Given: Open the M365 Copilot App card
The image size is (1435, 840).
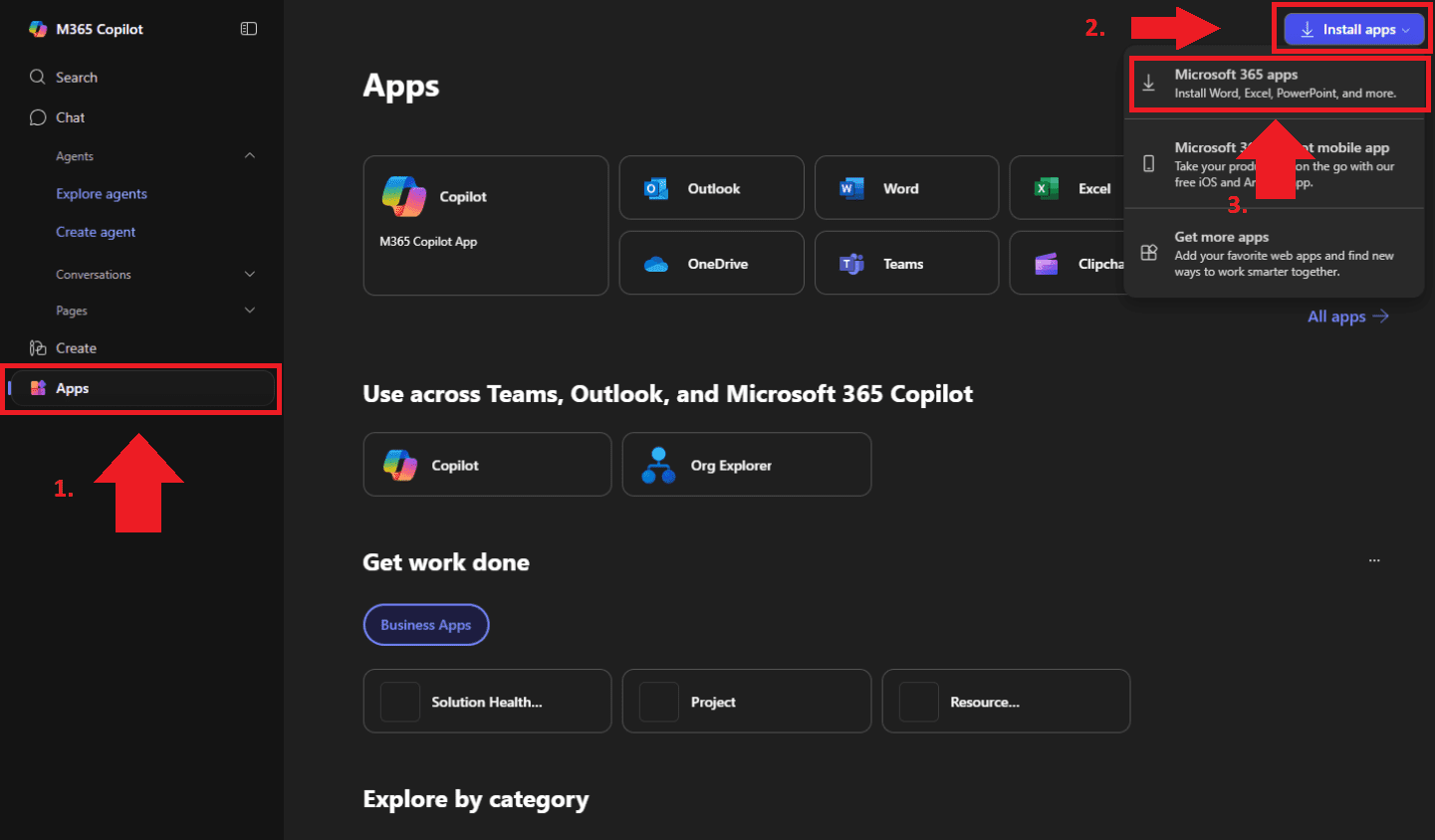Looking at the screenshot, I should pyautogui.click(x=485, y=225).
